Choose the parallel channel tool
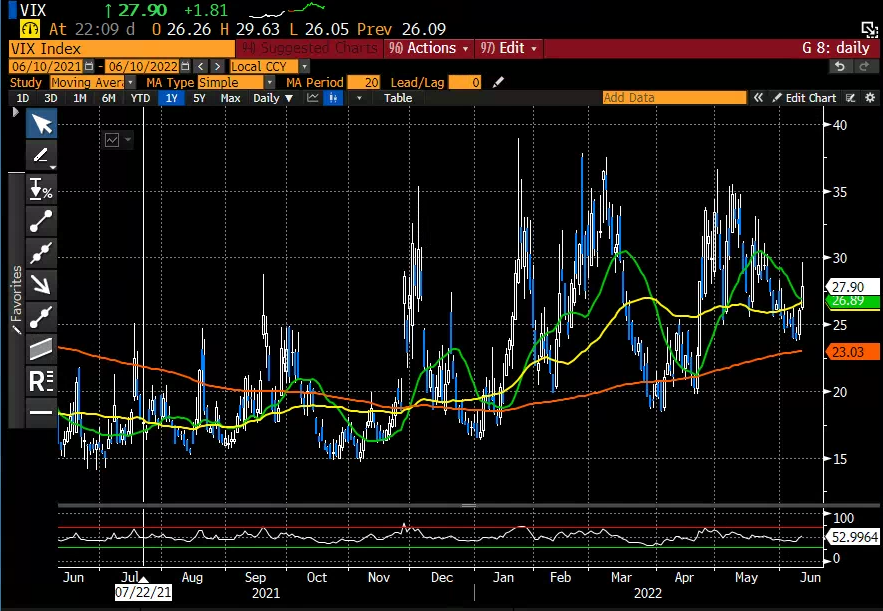883x611 pixels. (x=41, y=349)
